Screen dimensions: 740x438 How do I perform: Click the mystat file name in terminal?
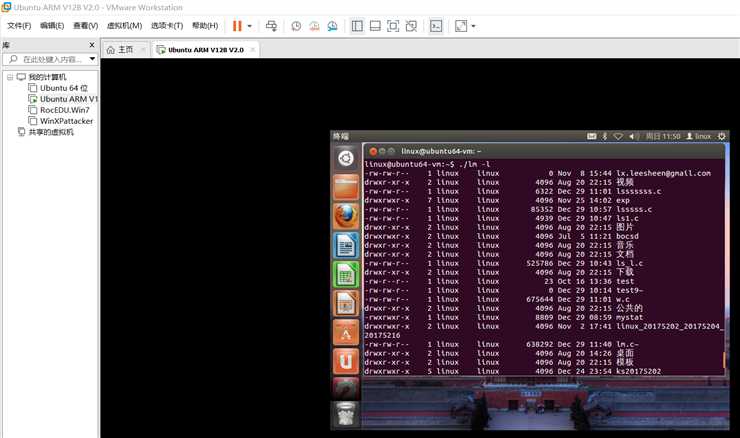(629, 317)
